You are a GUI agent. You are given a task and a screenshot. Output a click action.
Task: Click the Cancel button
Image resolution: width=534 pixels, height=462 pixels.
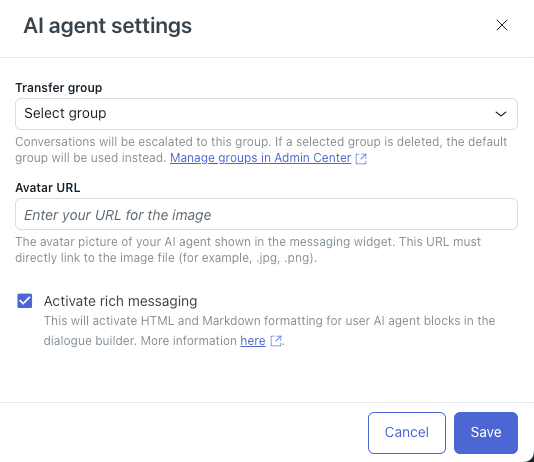click(407, 433)
